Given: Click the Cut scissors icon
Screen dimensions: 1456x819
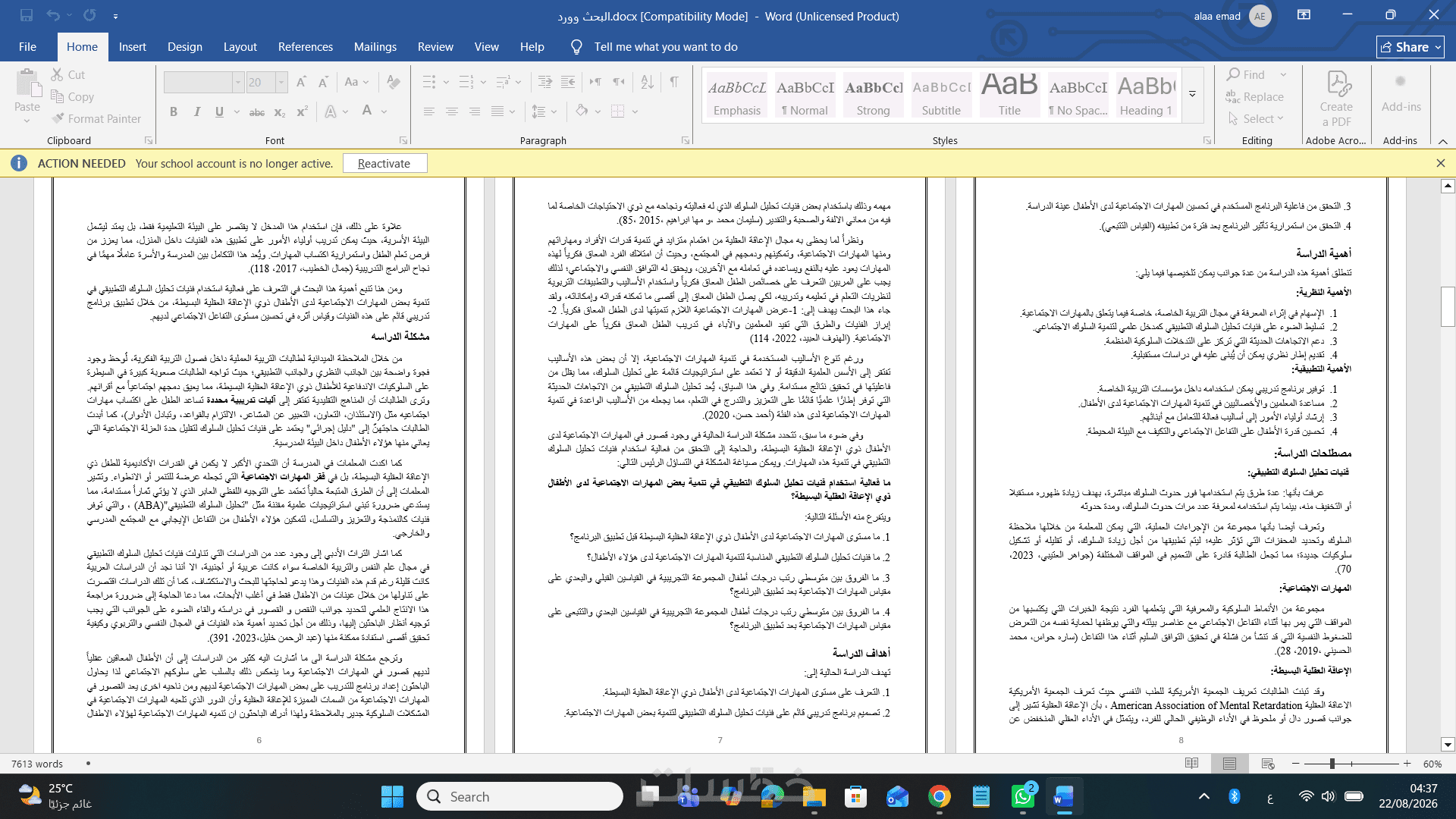Looking at the screenshot, I should point(57,74).
